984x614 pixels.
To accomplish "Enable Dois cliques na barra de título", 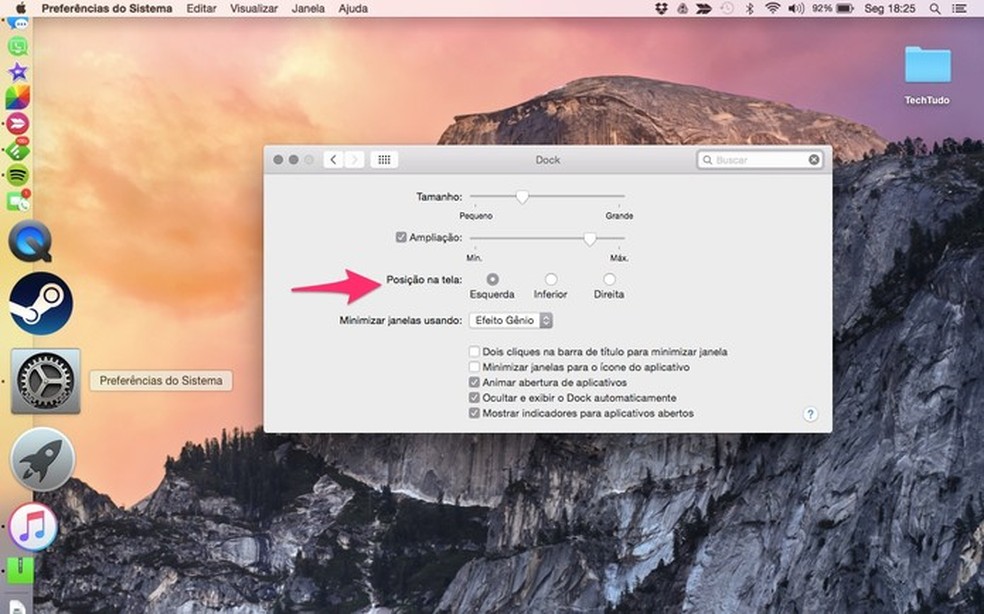I will (474, 352).
